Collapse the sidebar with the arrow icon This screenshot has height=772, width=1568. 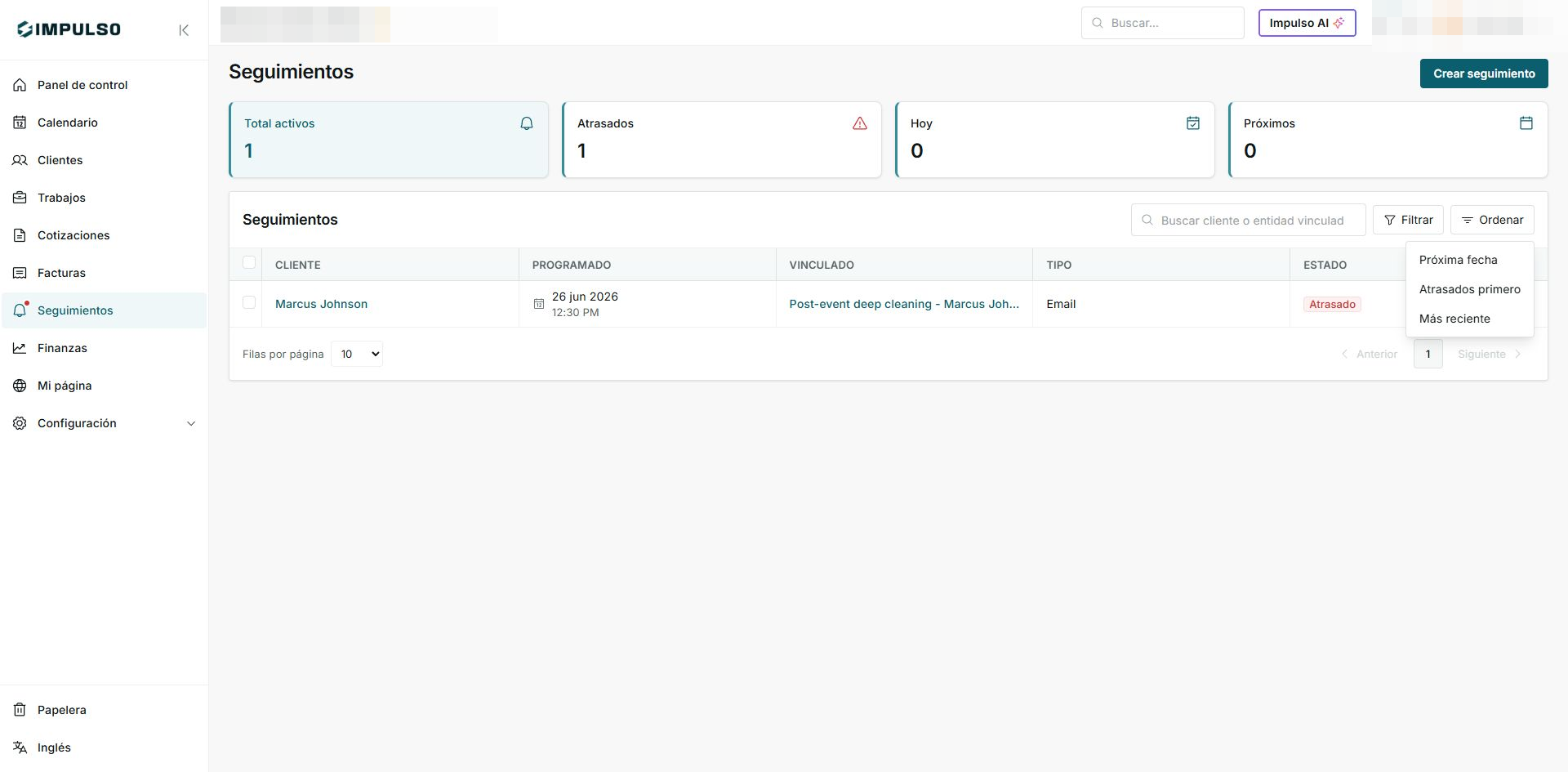(184, 30)
